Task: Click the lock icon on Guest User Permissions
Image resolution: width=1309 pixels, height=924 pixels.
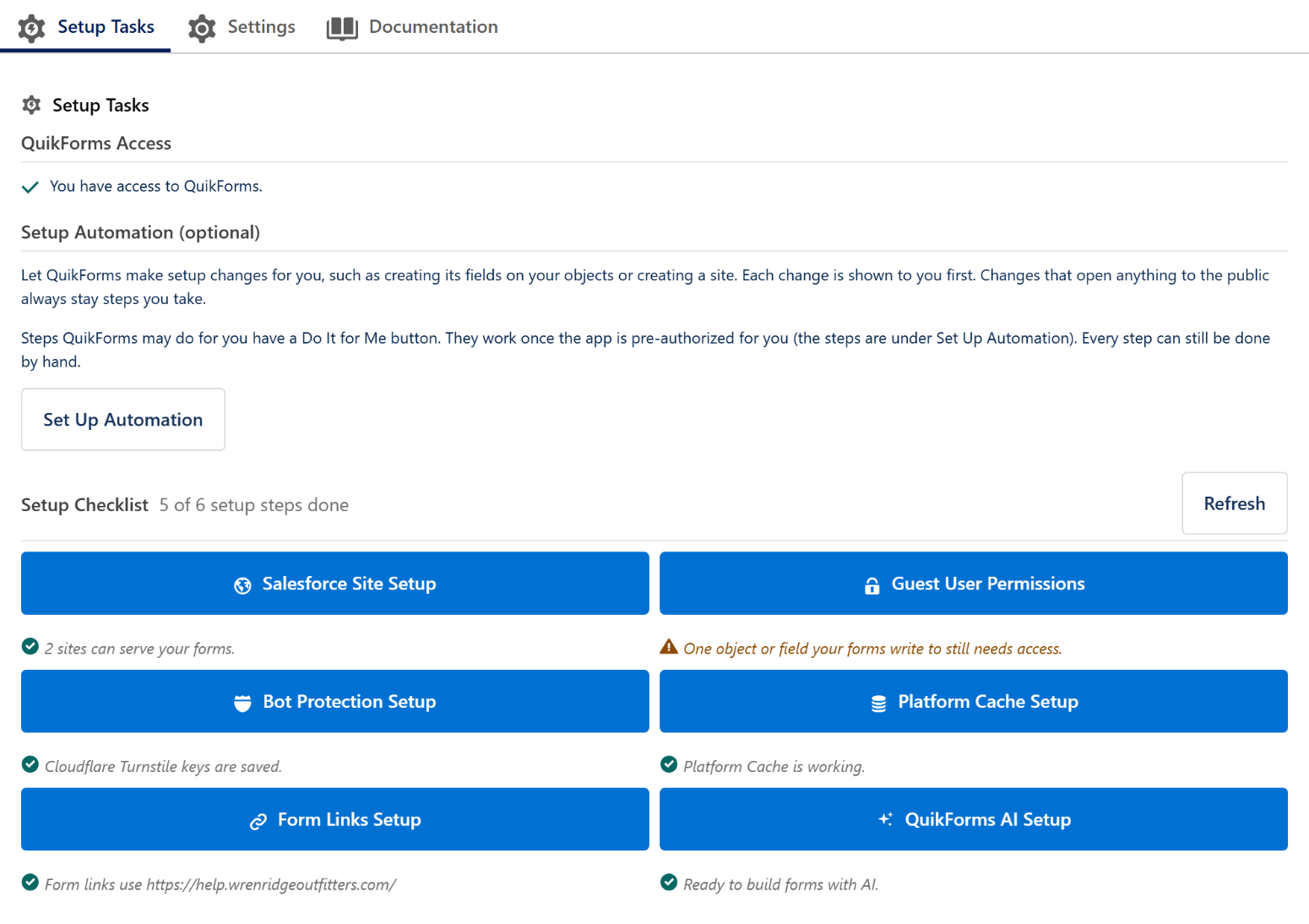Action: 872,585
